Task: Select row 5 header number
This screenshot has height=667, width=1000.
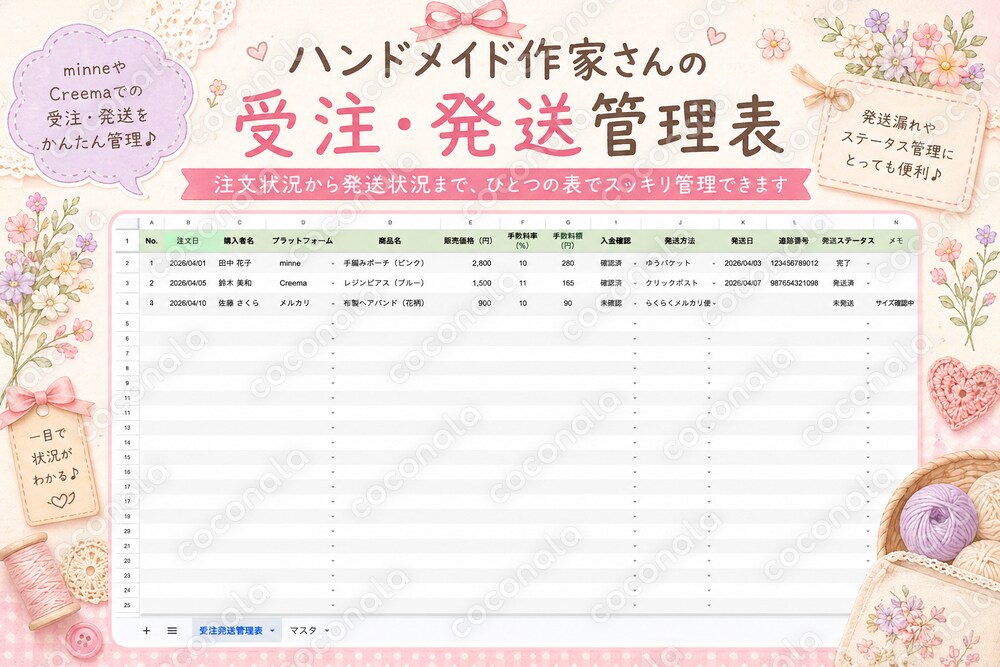Action: click(x=127, y=324)
